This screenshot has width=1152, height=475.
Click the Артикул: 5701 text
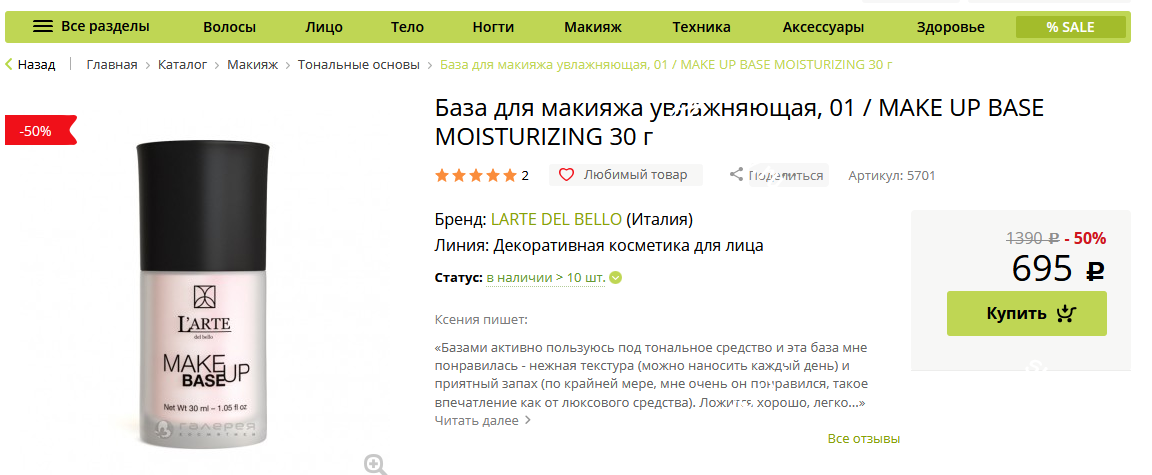[x=891, y=175]
